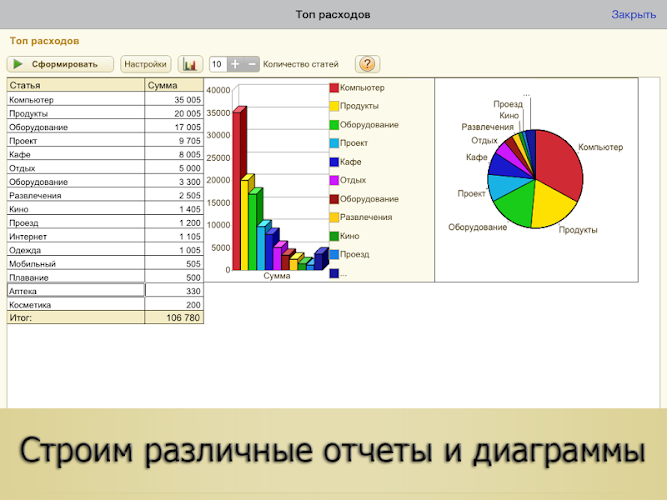Open the bar chart icon button
667x500 pixels.
click(x=190, y=64)
